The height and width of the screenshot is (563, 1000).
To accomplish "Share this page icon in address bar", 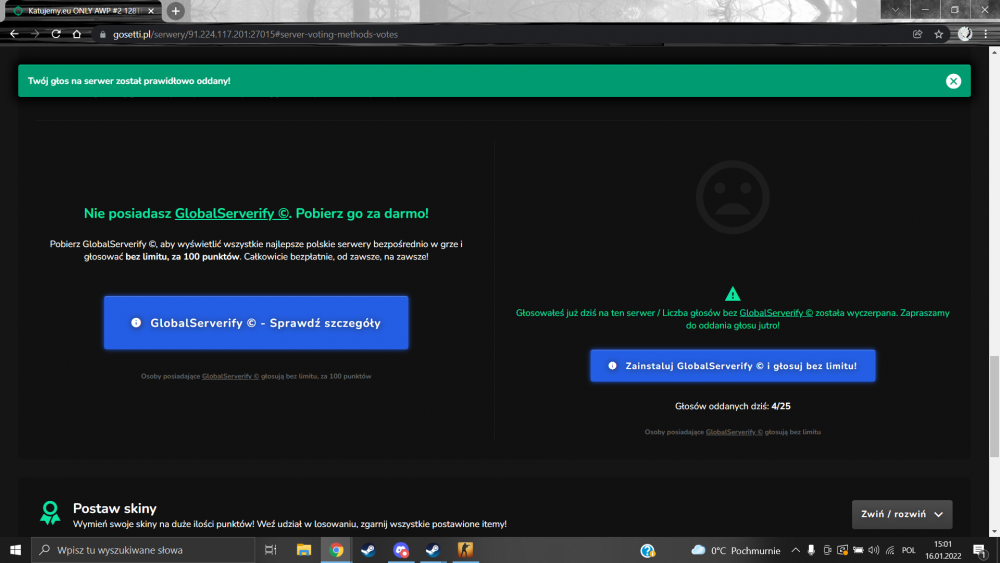I will click(x=917, y=34).
